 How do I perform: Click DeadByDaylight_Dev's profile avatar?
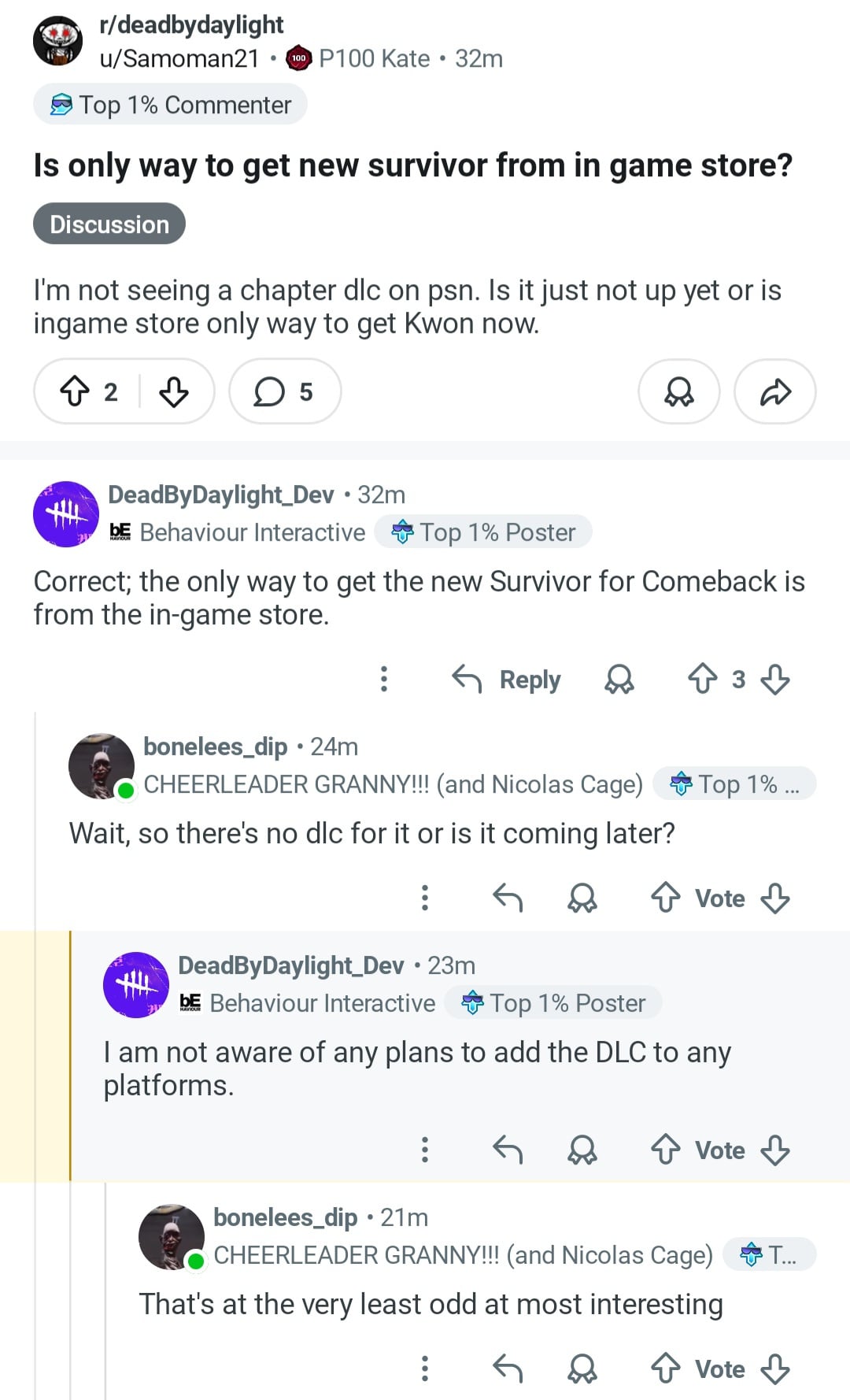pyautogui.click(x=64, y=513)
